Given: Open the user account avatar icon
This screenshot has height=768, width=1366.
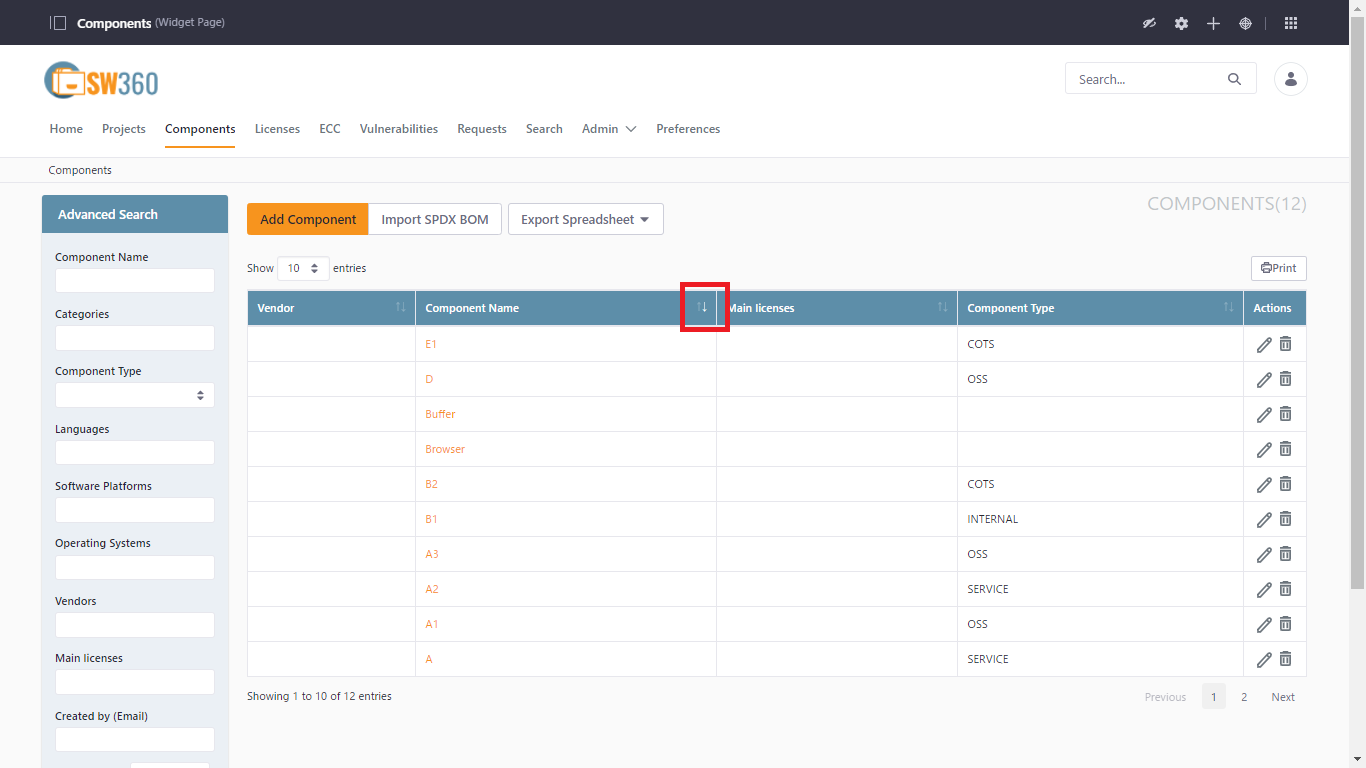Looking at the screenshot, I should tap(1291, 79).
